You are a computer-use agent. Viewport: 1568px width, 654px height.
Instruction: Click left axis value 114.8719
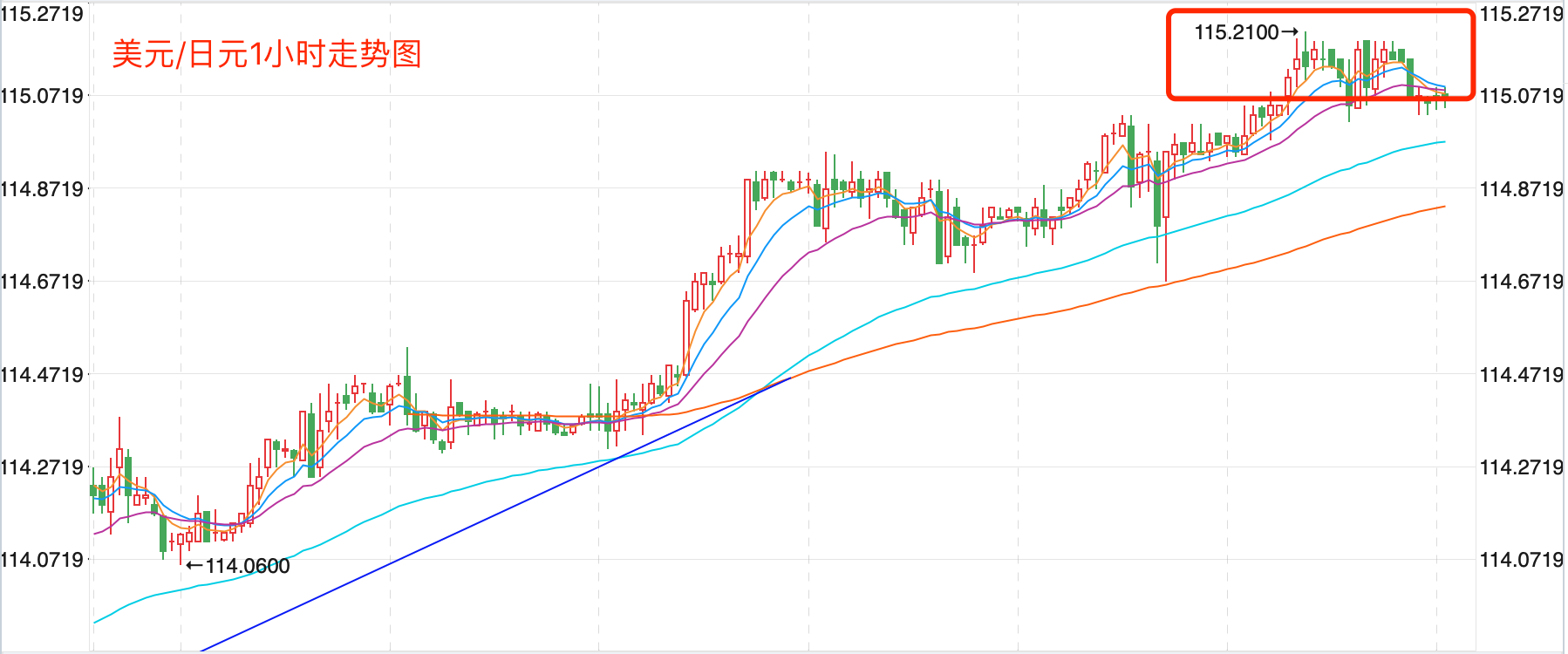pos(42,189)
